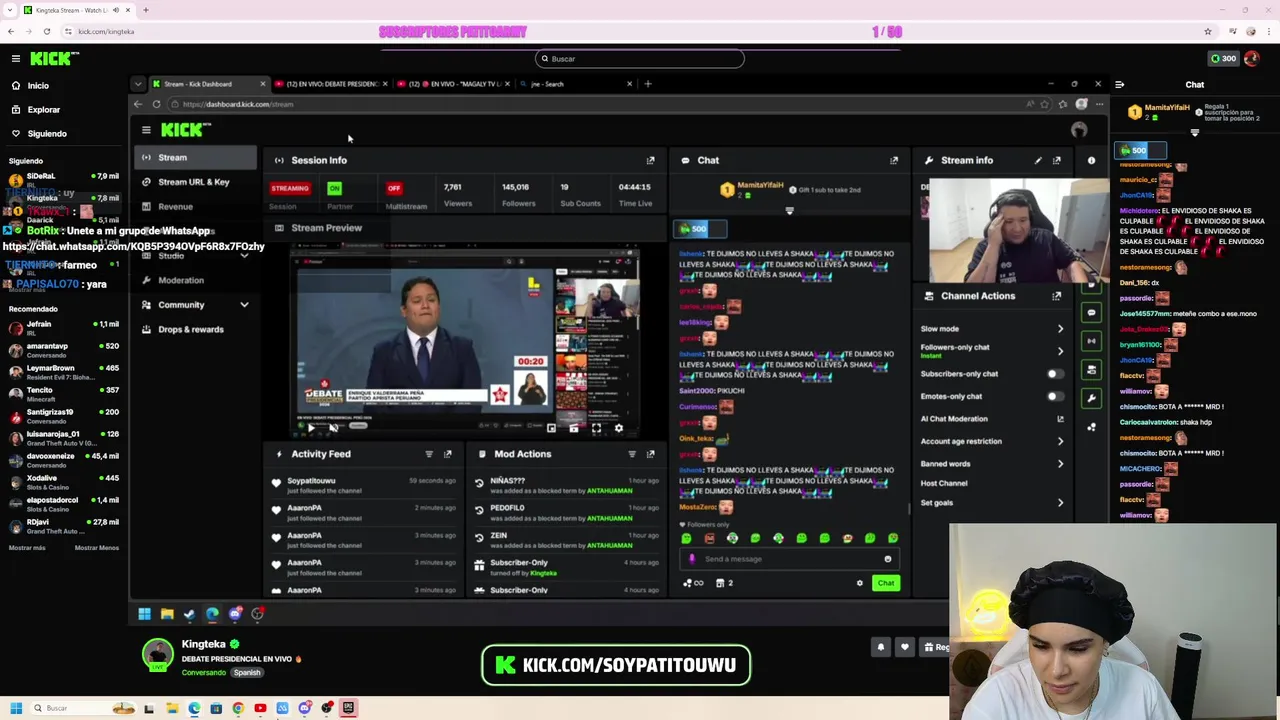Image resolution: width=1280 pixels, height=720 pixels.
Task: Click Mostrar Menos link
Action: 96,548
